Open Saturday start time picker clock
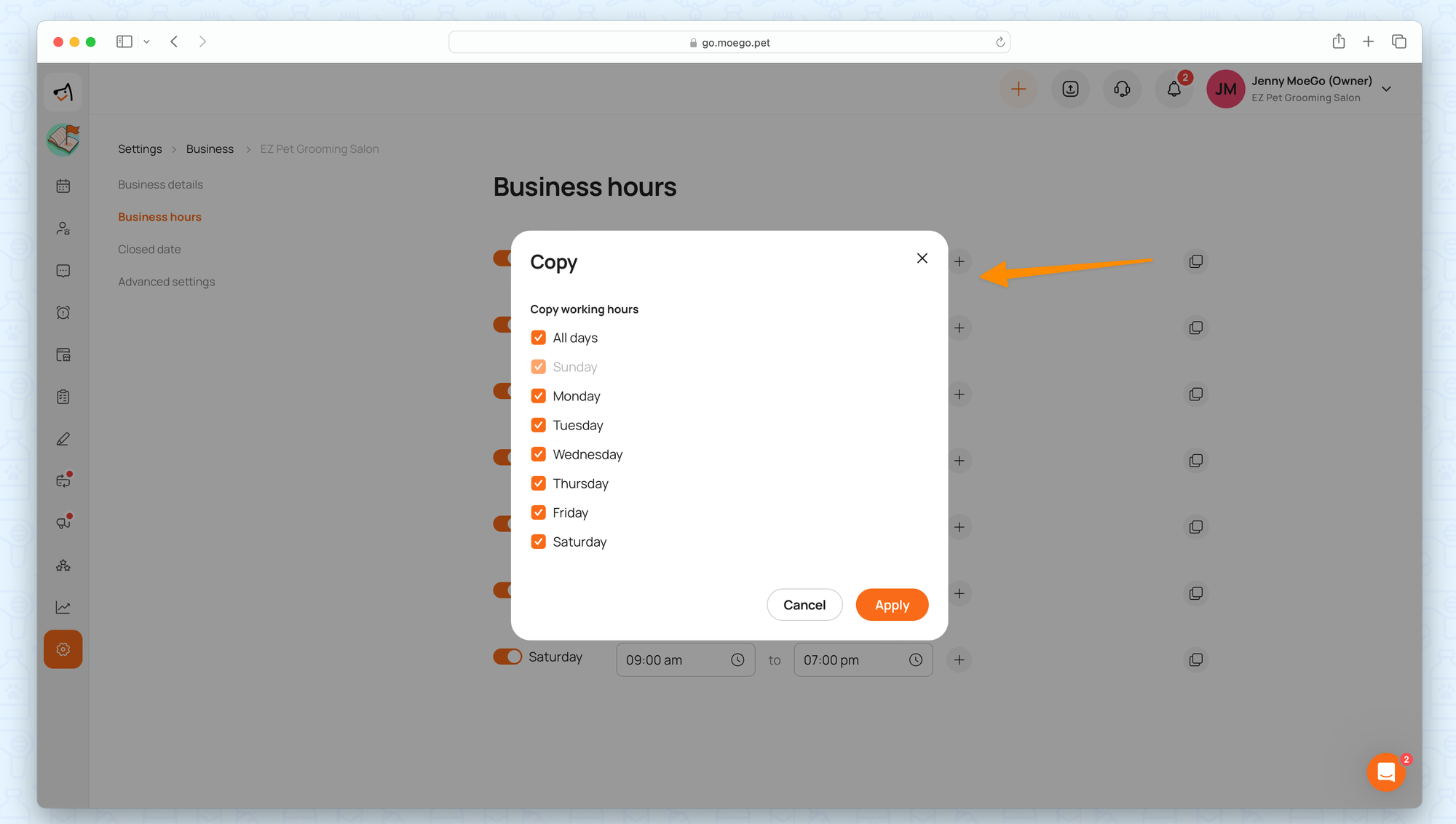 [737, 659]
